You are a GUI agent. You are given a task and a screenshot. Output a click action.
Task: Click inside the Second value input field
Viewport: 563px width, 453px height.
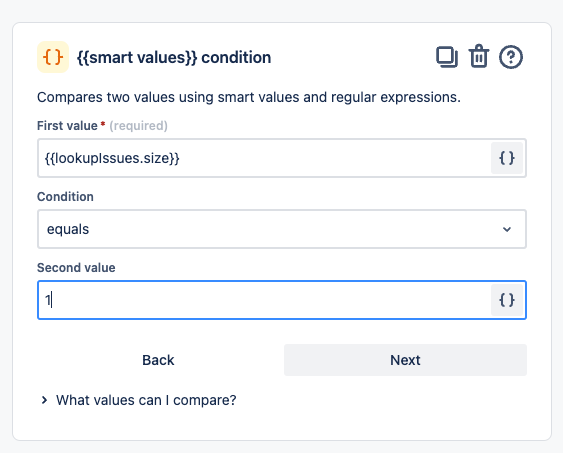pyautogui.click(x=264, y=300)
